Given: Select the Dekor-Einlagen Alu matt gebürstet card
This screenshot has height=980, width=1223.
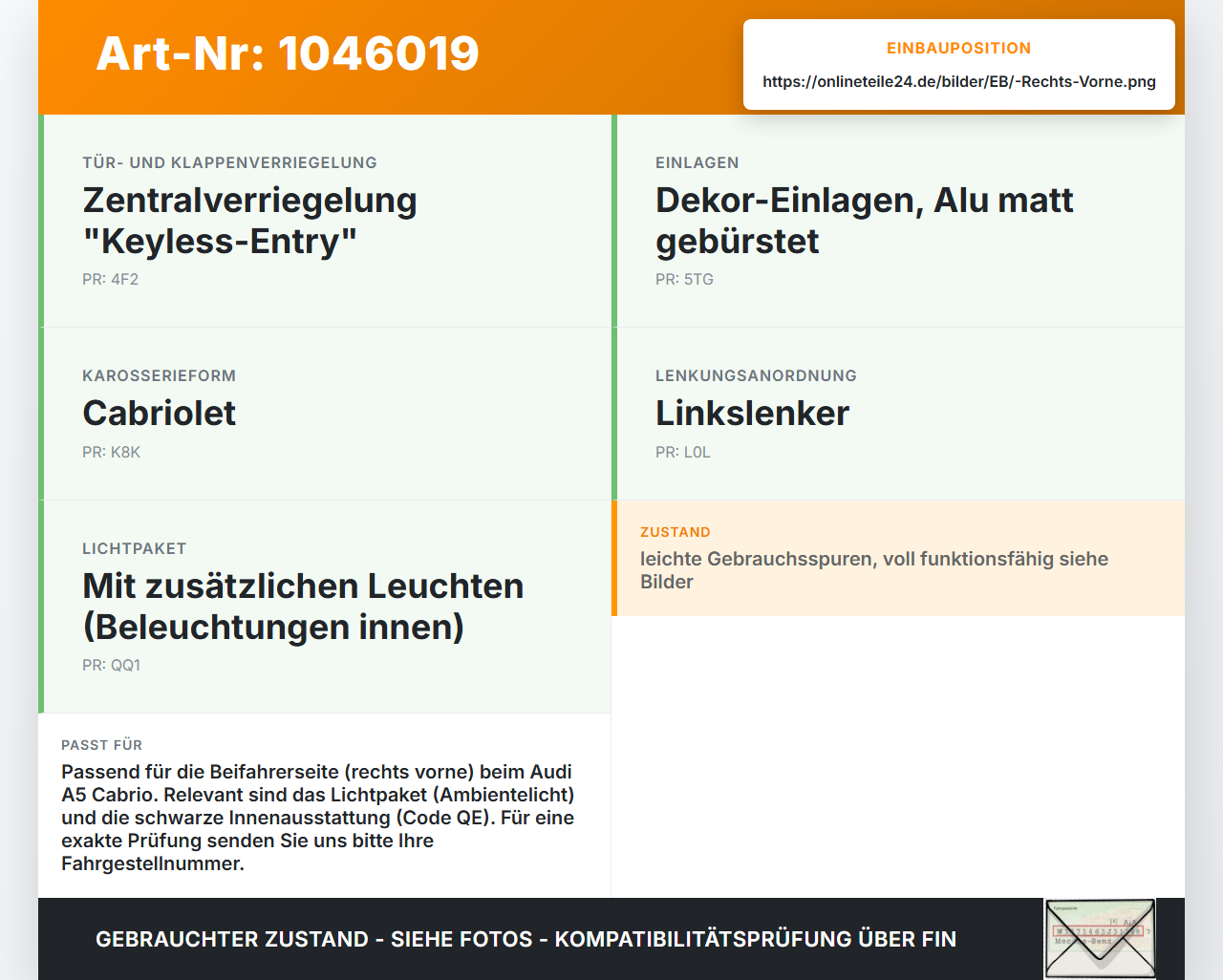Looking at the screenshot, I should point(898,221).
